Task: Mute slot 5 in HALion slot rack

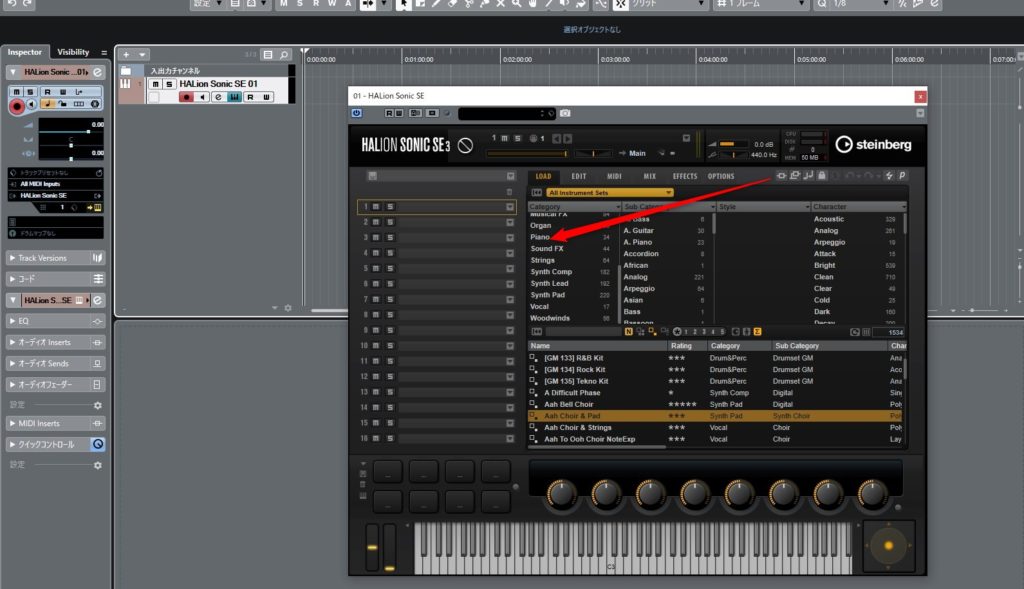Action: (376, 268)
